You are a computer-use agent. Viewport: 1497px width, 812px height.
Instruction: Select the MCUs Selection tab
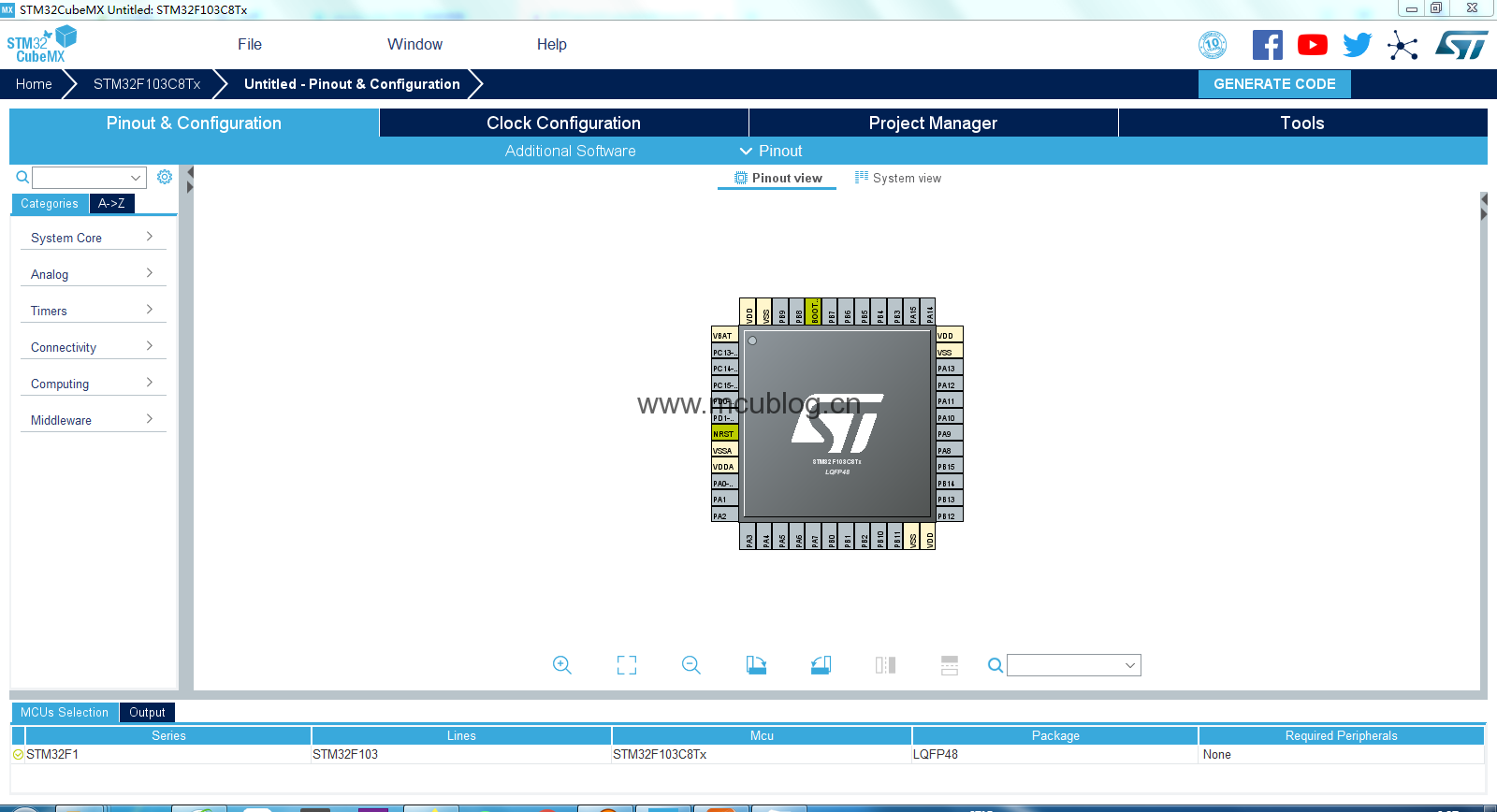tap(65, 712)
